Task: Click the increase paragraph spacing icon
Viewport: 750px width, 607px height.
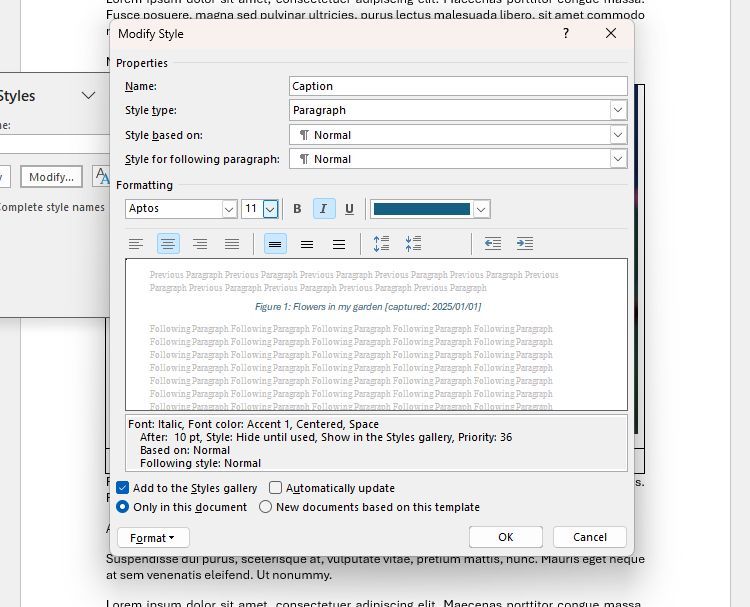Action: click(381, 244)
